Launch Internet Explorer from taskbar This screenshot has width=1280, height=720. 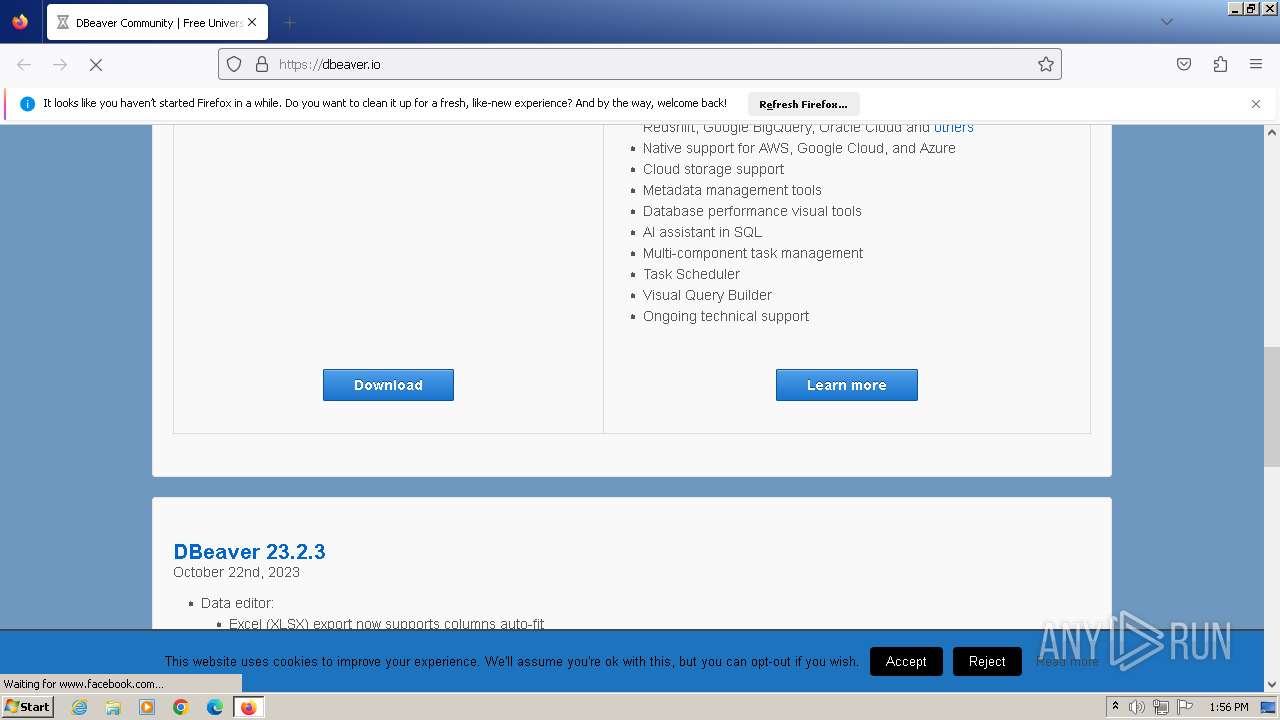coord(79,707)
